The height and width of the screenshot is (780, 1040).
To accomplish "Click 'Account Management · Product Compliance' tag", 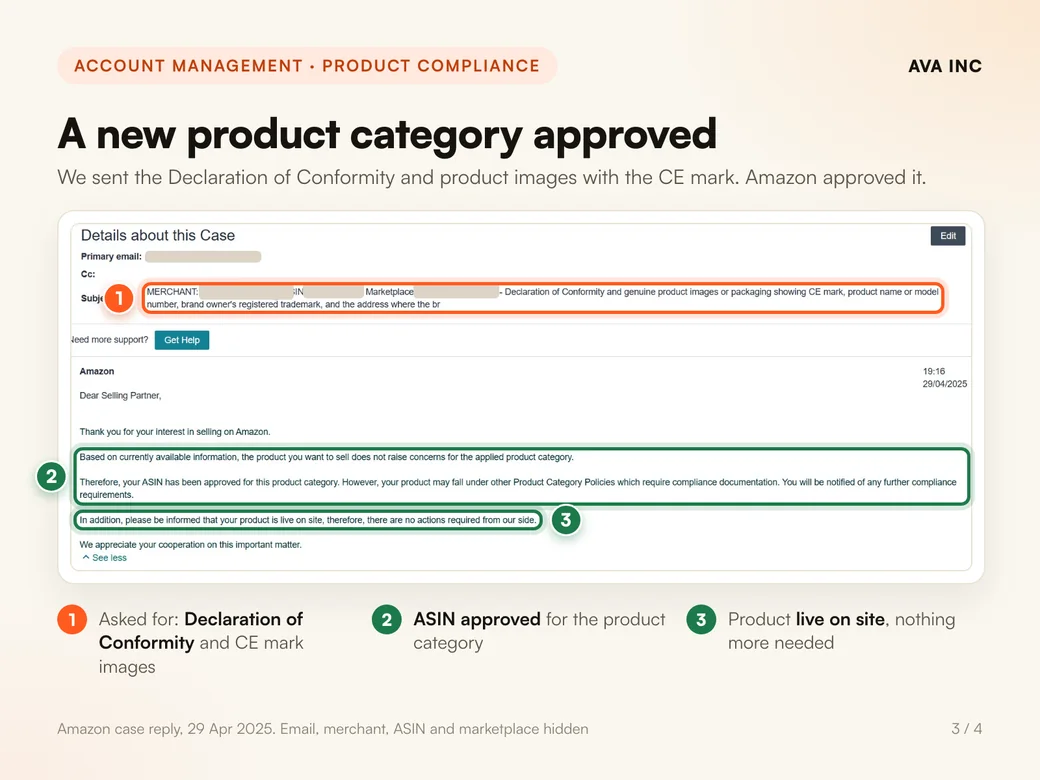I will pos(307,66).
